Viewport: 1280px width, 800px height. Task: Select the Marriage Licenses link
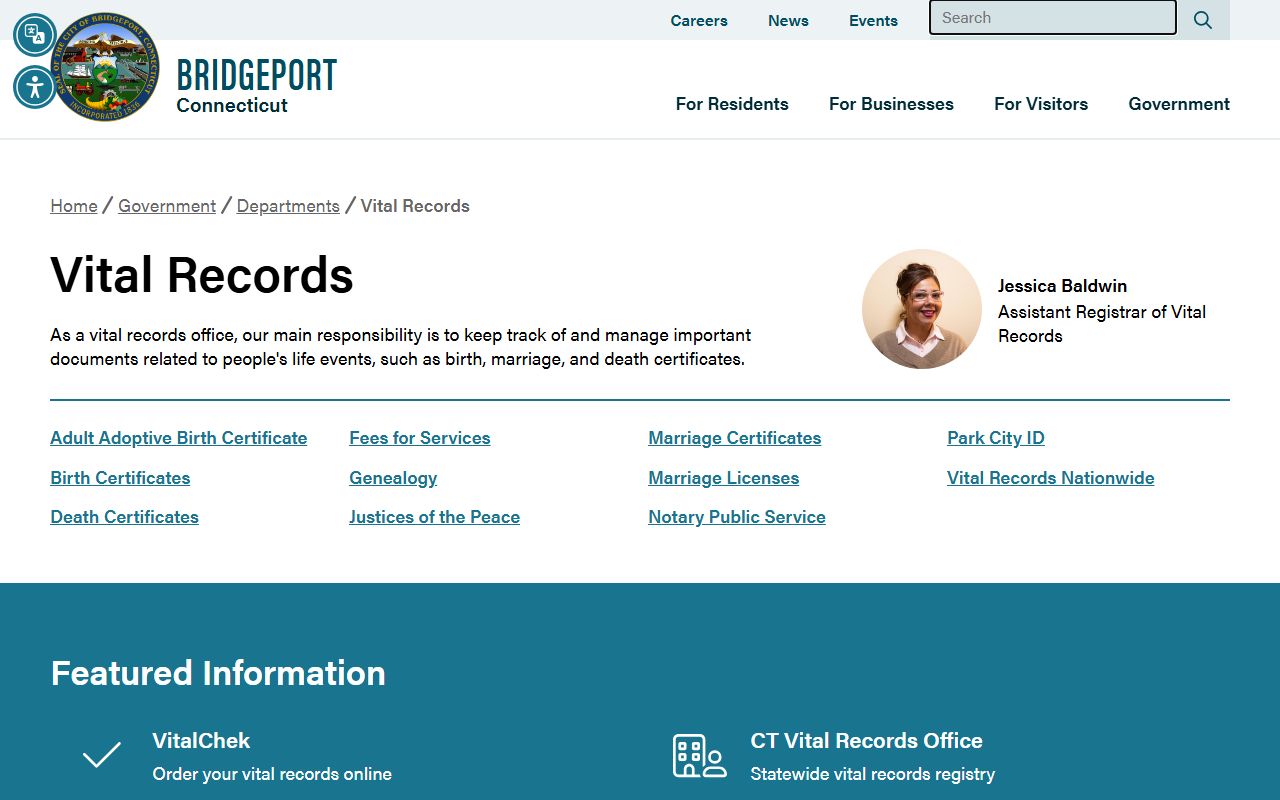click(723, 478)
